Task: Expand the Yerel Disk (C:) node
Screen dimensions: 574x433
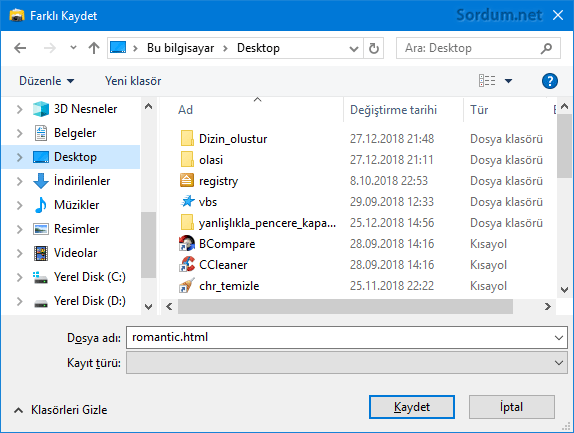Action: tap(19, 277)
